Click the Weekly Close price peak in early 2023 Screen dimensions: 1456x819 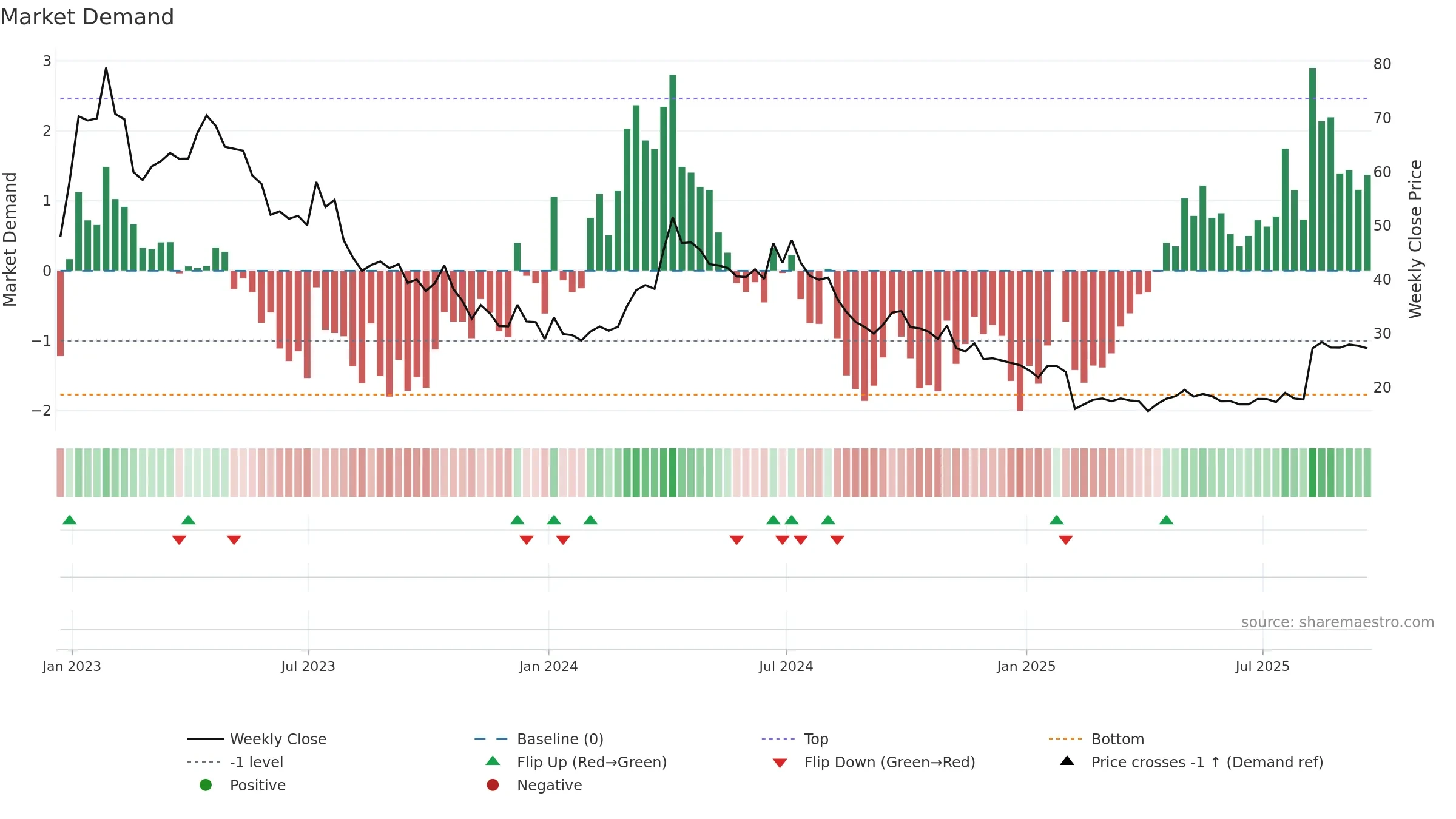coord(106,69)
